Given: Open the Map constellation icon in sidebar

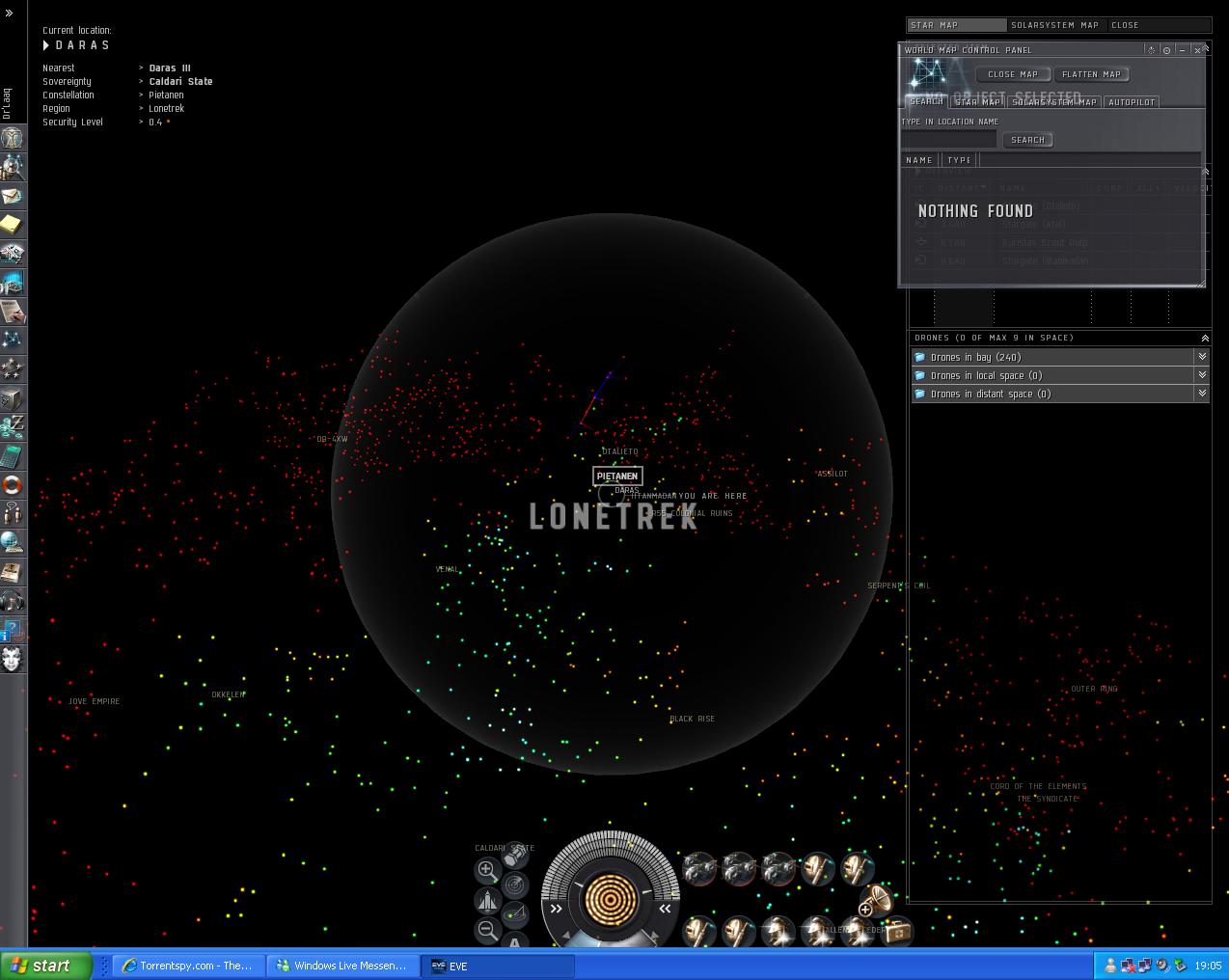Looking at the screenshot, I should point(12,340).
